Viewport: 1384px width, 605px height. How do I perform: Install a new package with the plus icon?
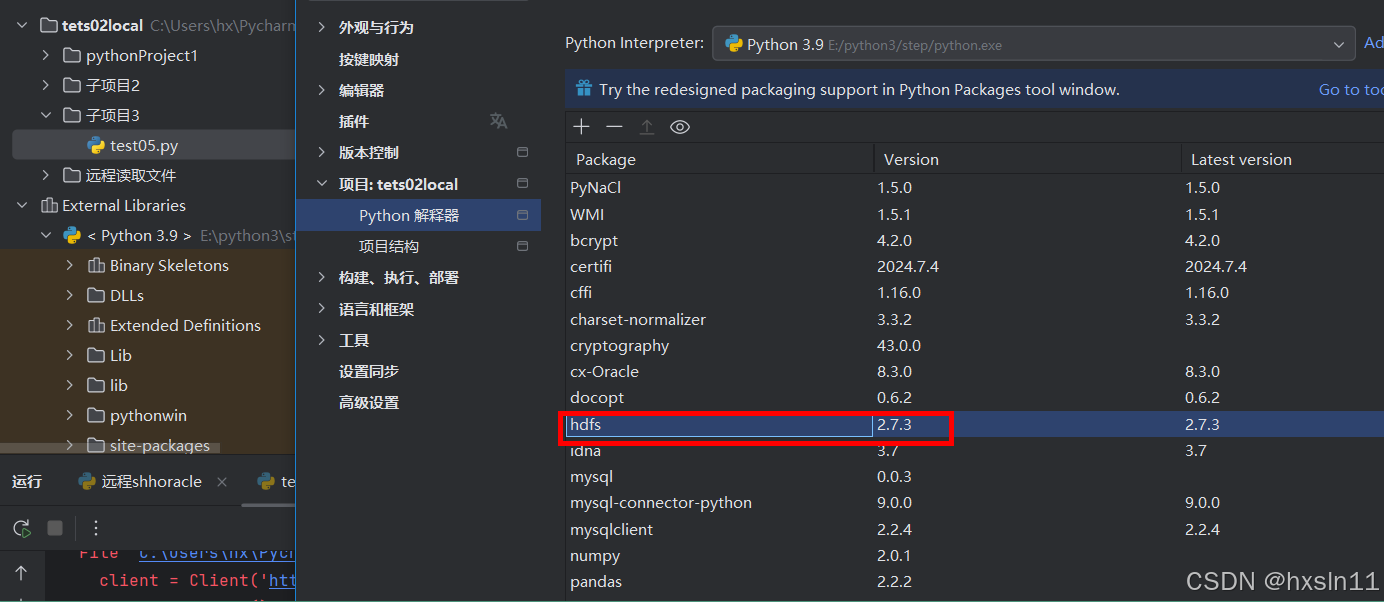click(581, 126)
